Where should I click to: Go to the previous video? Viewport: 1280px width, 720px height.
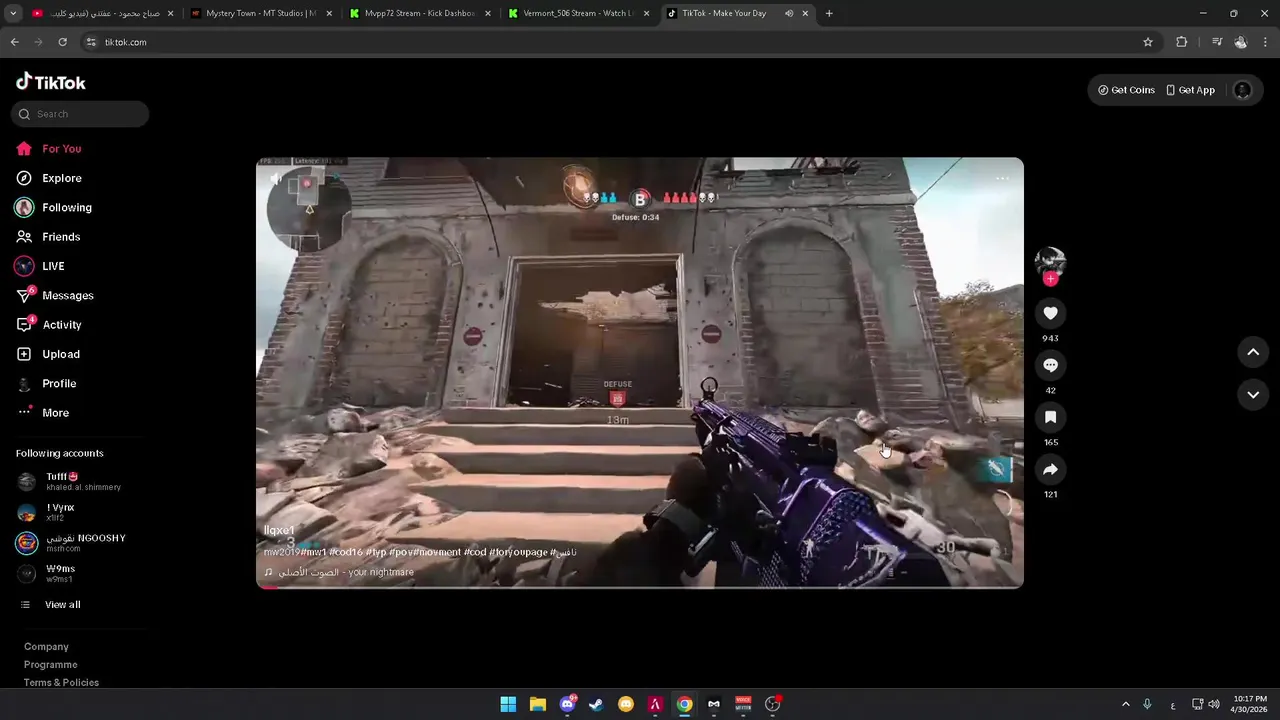(1253, 352)
